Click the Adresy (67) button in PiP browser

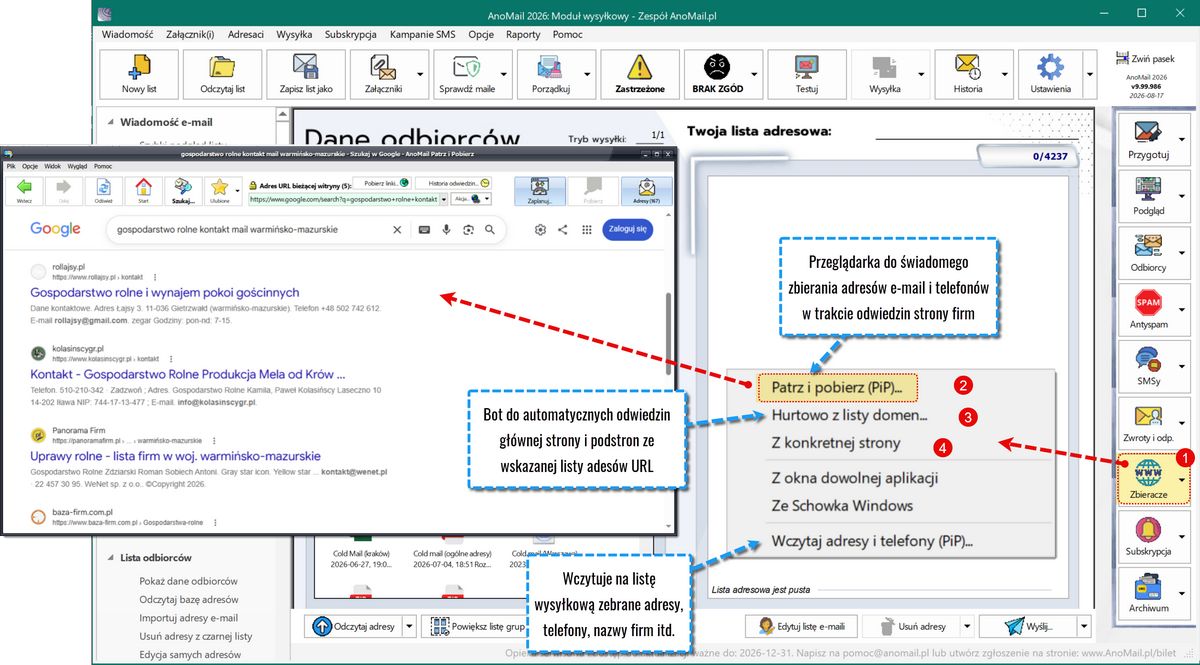pyautogui.click(x=646, y=190)
